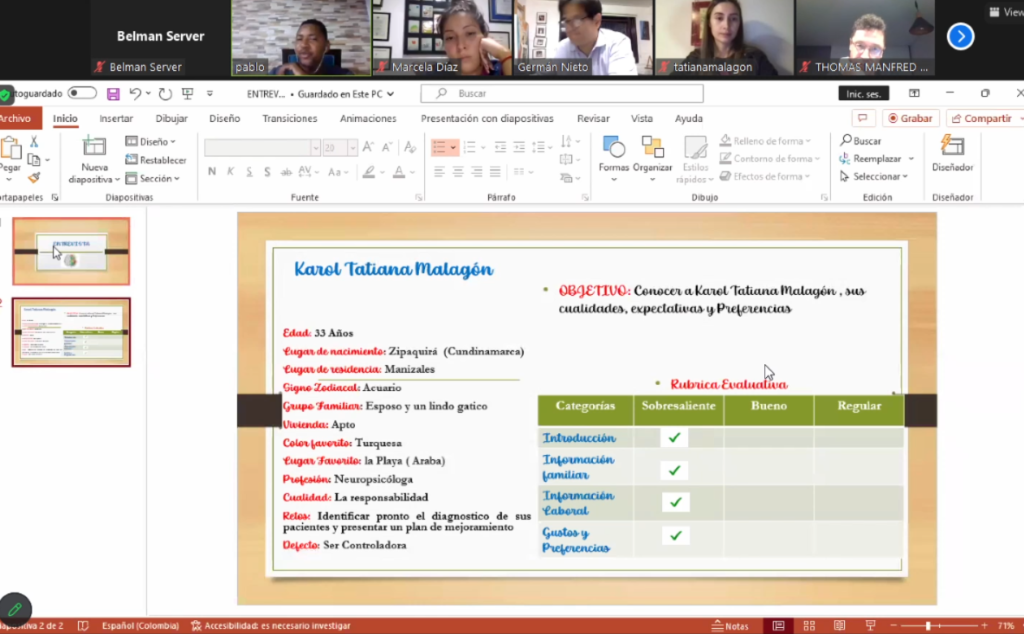Switch to the Insertar tab
The height and width of the screenshot is (634, 1024).
click(x=116, y=118)
